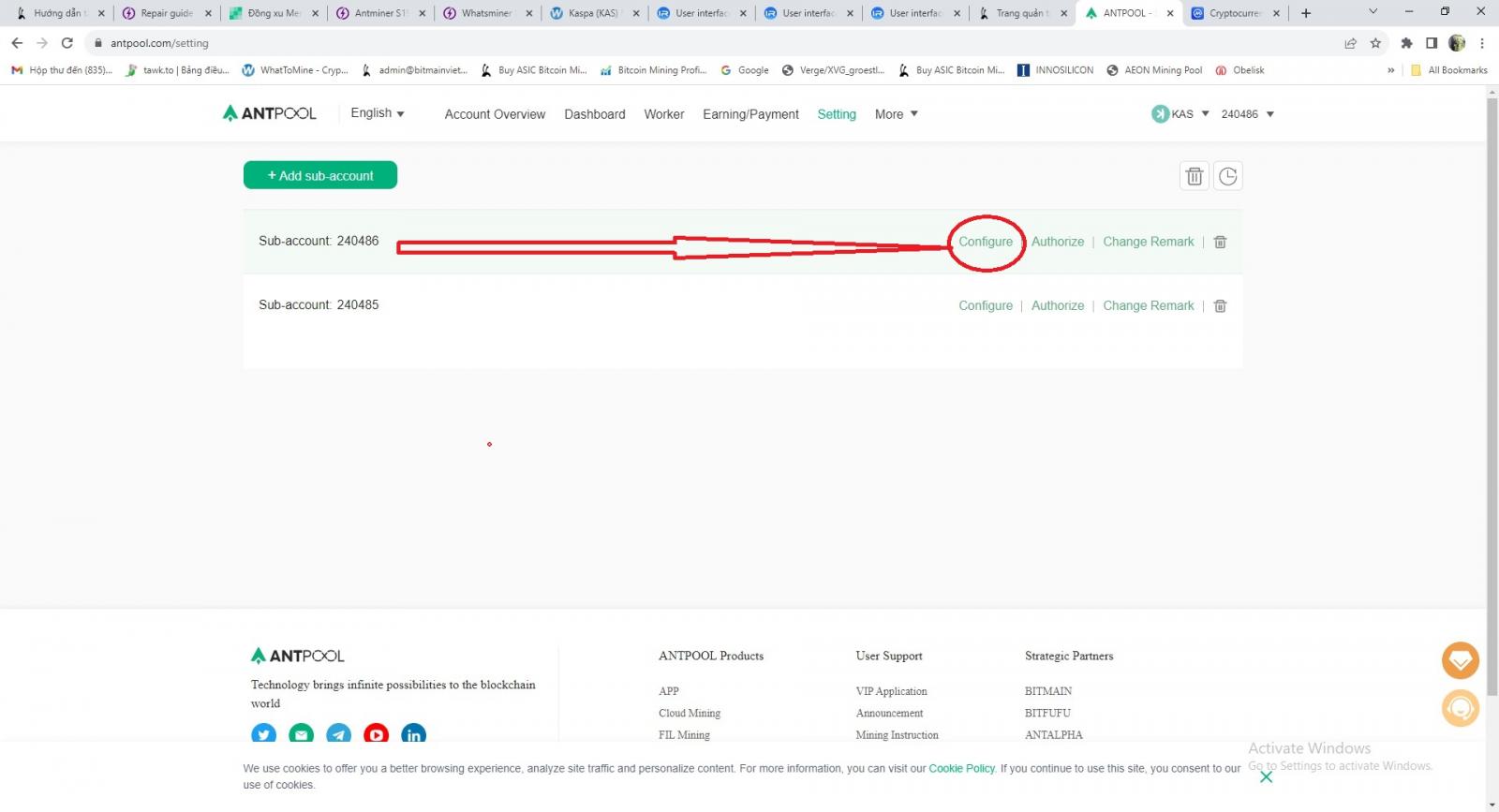Open the VIP Application footer link

891,691
